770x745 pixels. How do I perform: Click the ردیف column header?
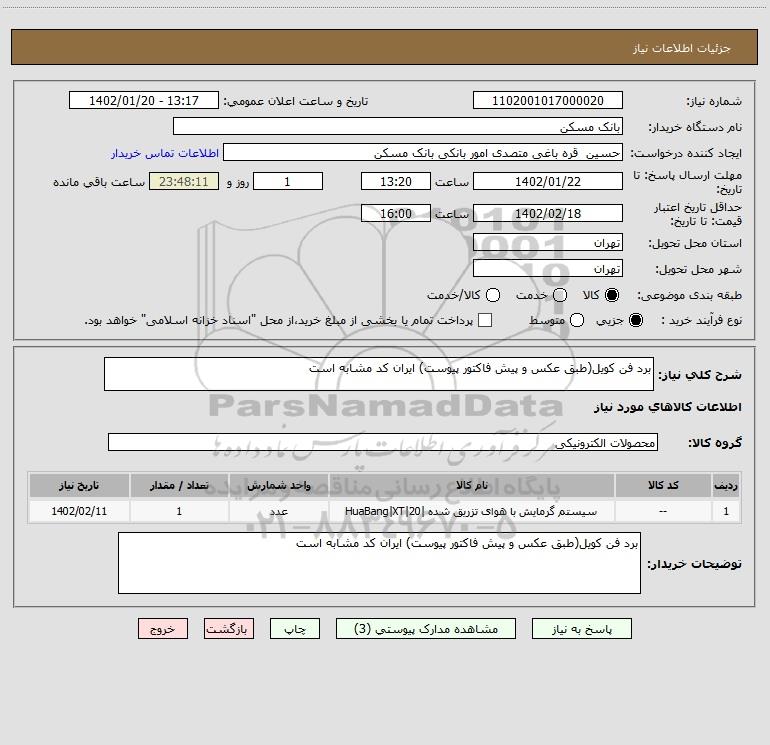coord(726,485)
